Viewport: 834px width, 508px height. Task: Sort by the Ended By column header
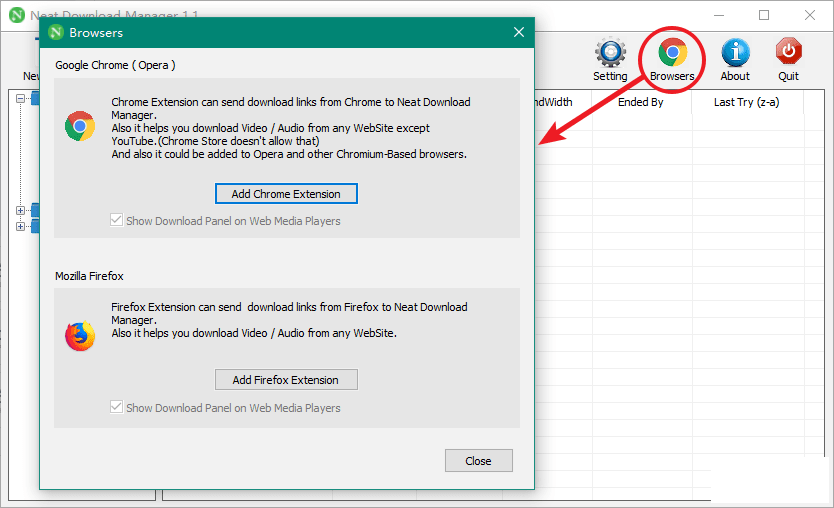coord(641,102)
